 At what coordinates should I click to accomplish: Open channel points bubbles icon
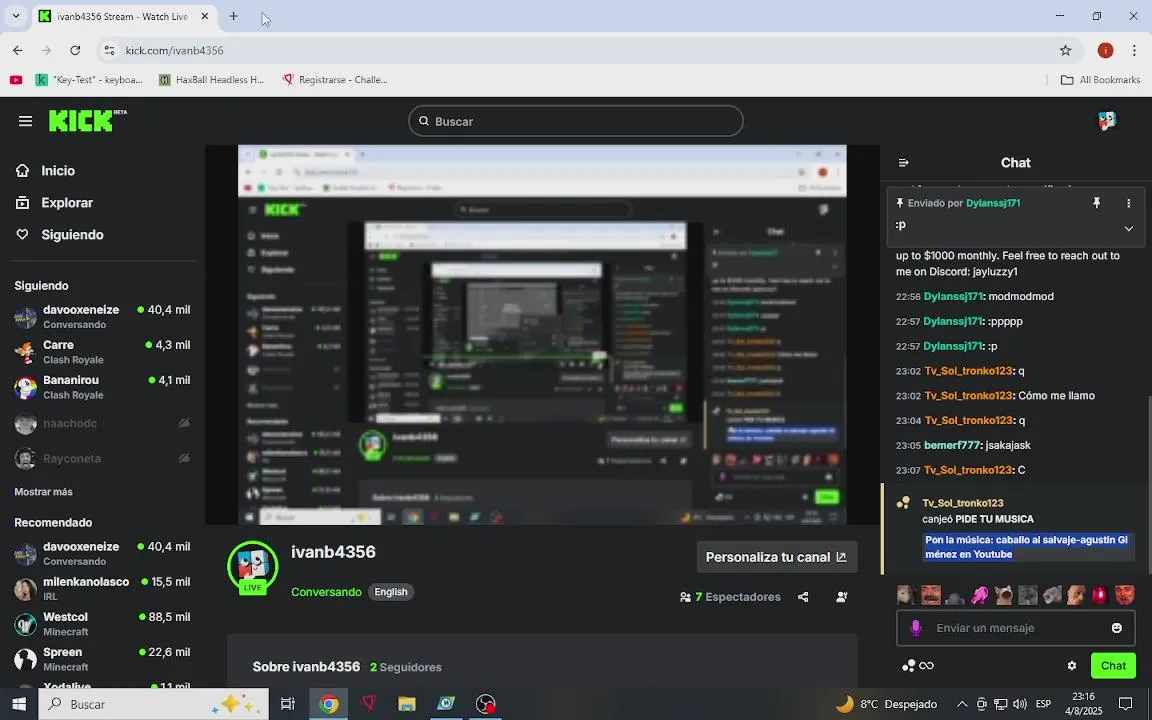coord(909,666)
